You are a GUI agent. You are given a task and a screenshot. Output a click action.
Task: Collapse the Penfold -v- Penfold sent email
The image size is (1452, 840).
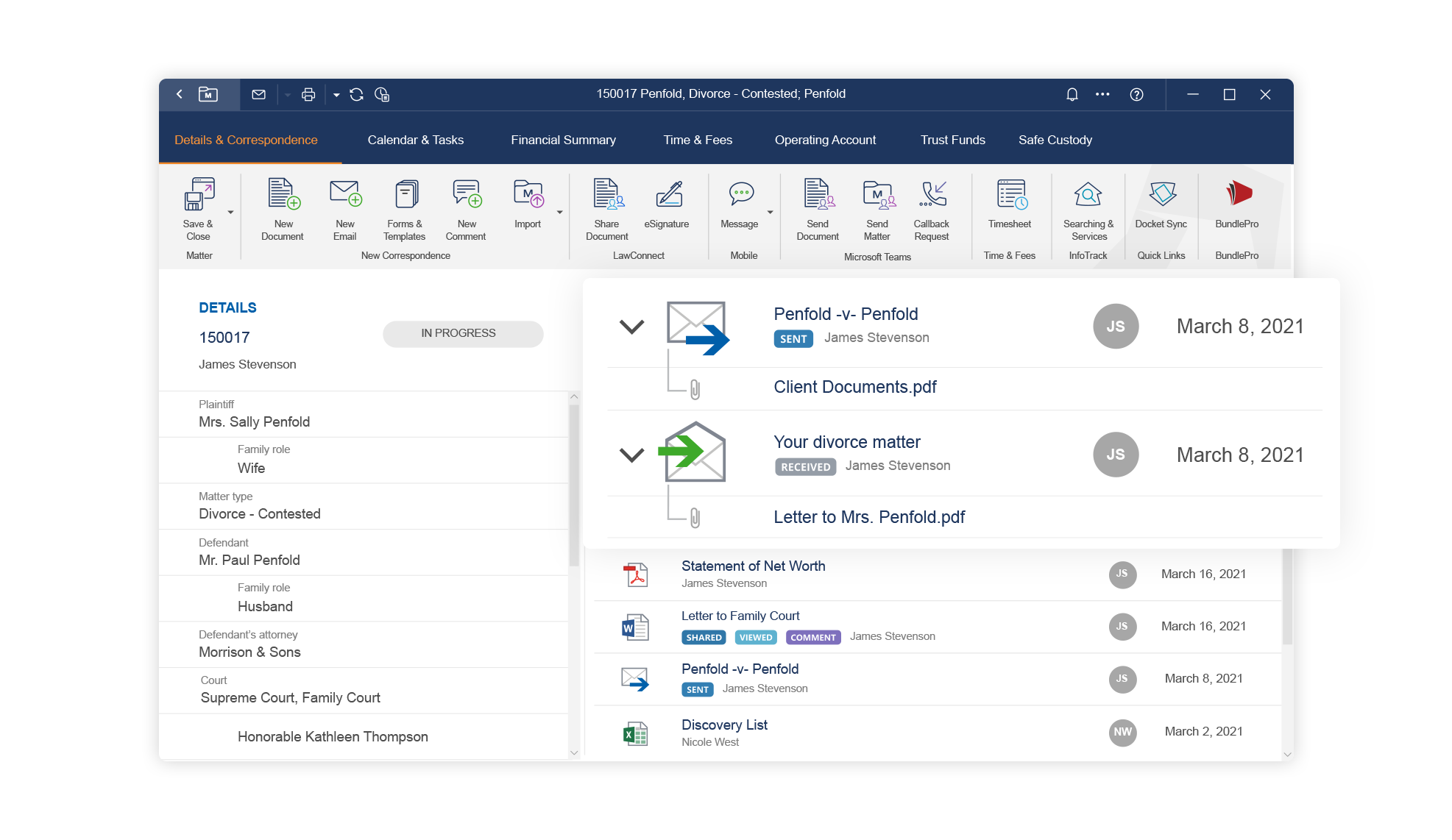point(631,327)
